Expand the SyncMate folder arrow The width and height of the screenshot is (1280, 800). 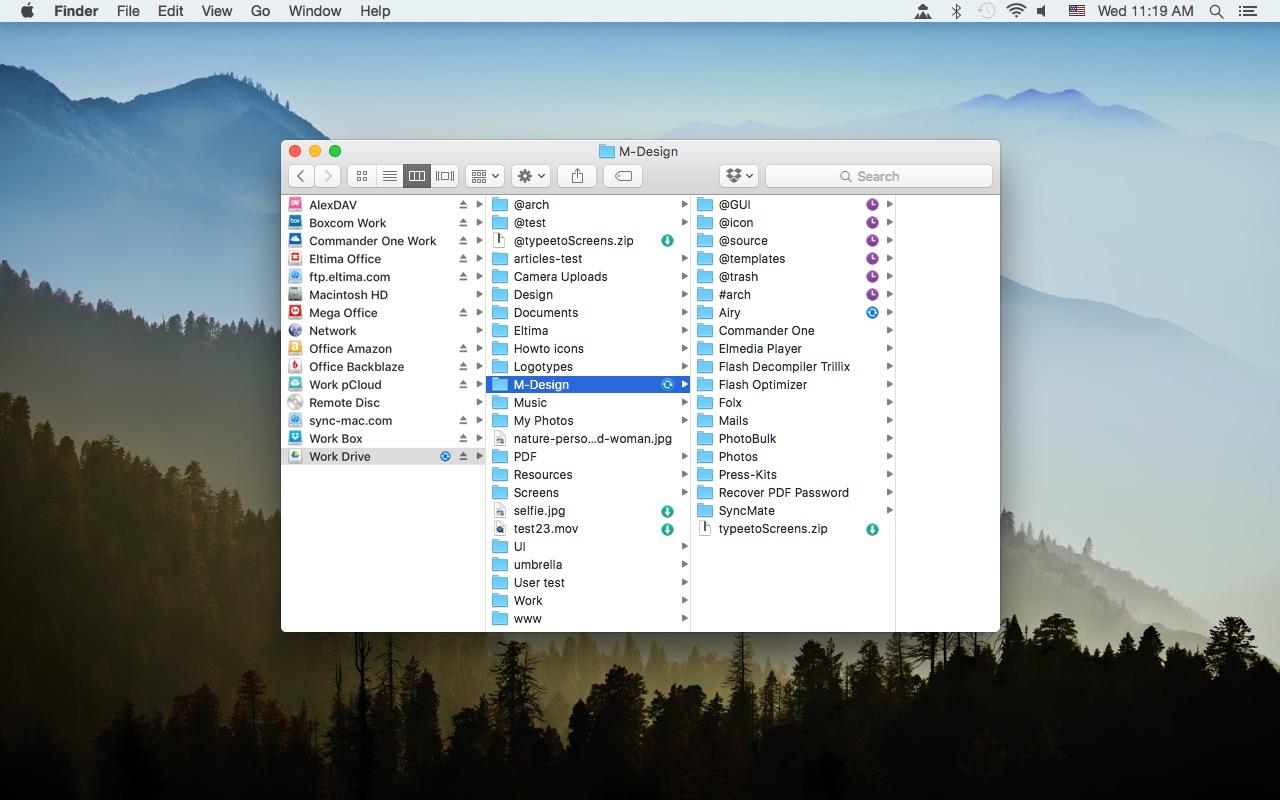point(889,511)
